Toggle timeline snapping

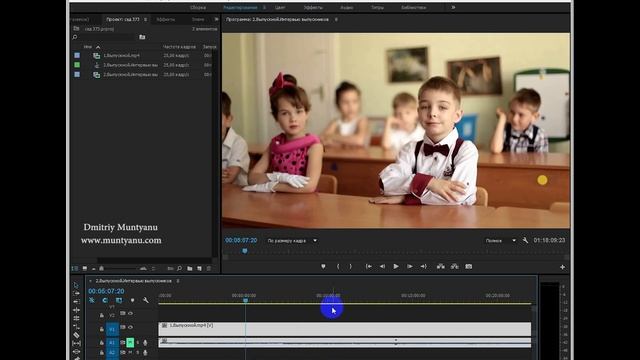(105, 300)
